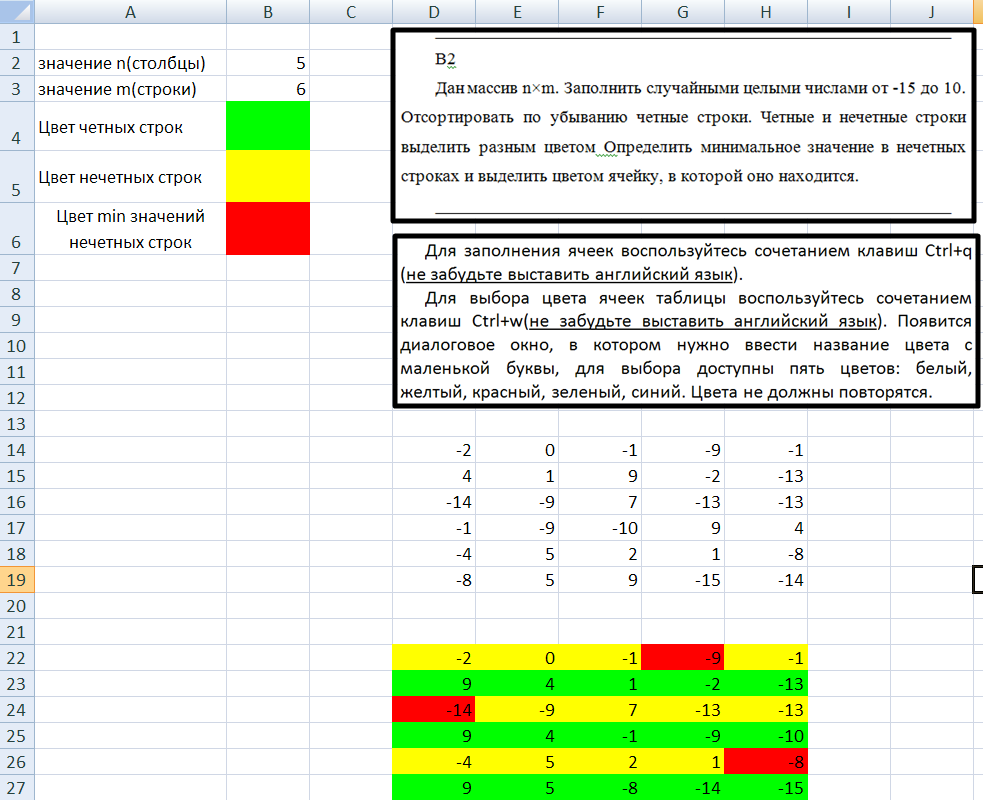Select column E header

click(517, 11)
